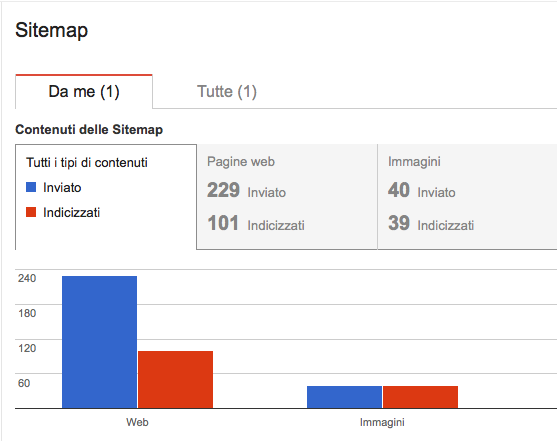Select the Immagini content panel
Viewport: 557px width, 441px height.
click(467, 197)
